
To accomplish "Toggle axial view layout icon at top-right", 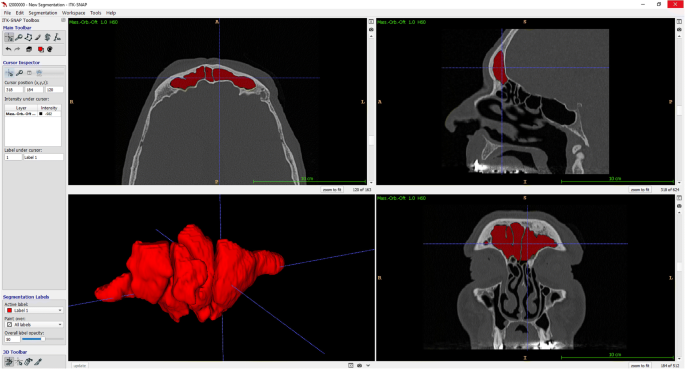I will [x=371, y=21].
